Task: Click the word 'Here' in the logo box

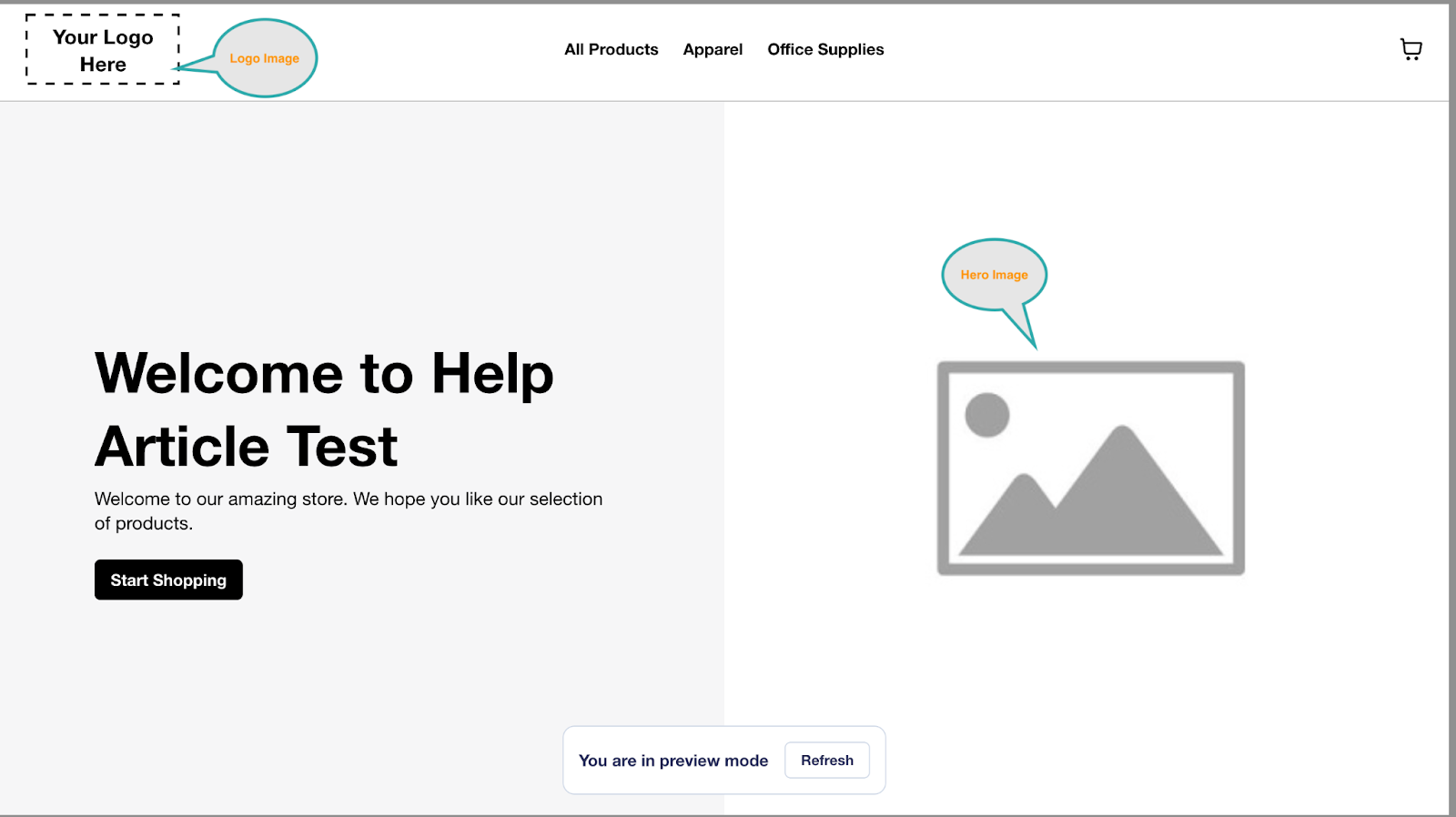Action: pyautogui.click(x=103, y=65)
